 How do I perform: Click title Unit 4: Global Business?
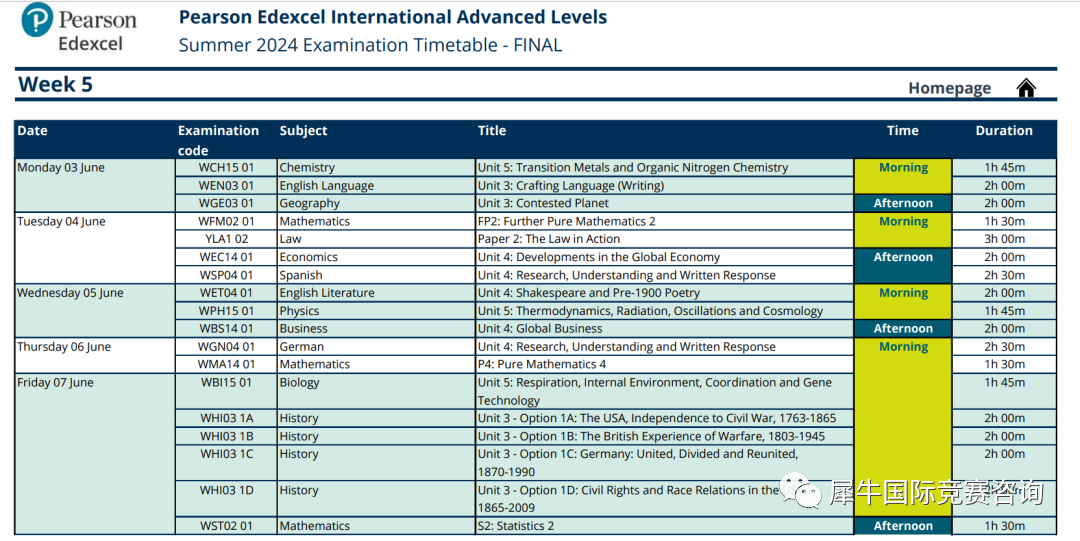point(540,329)
